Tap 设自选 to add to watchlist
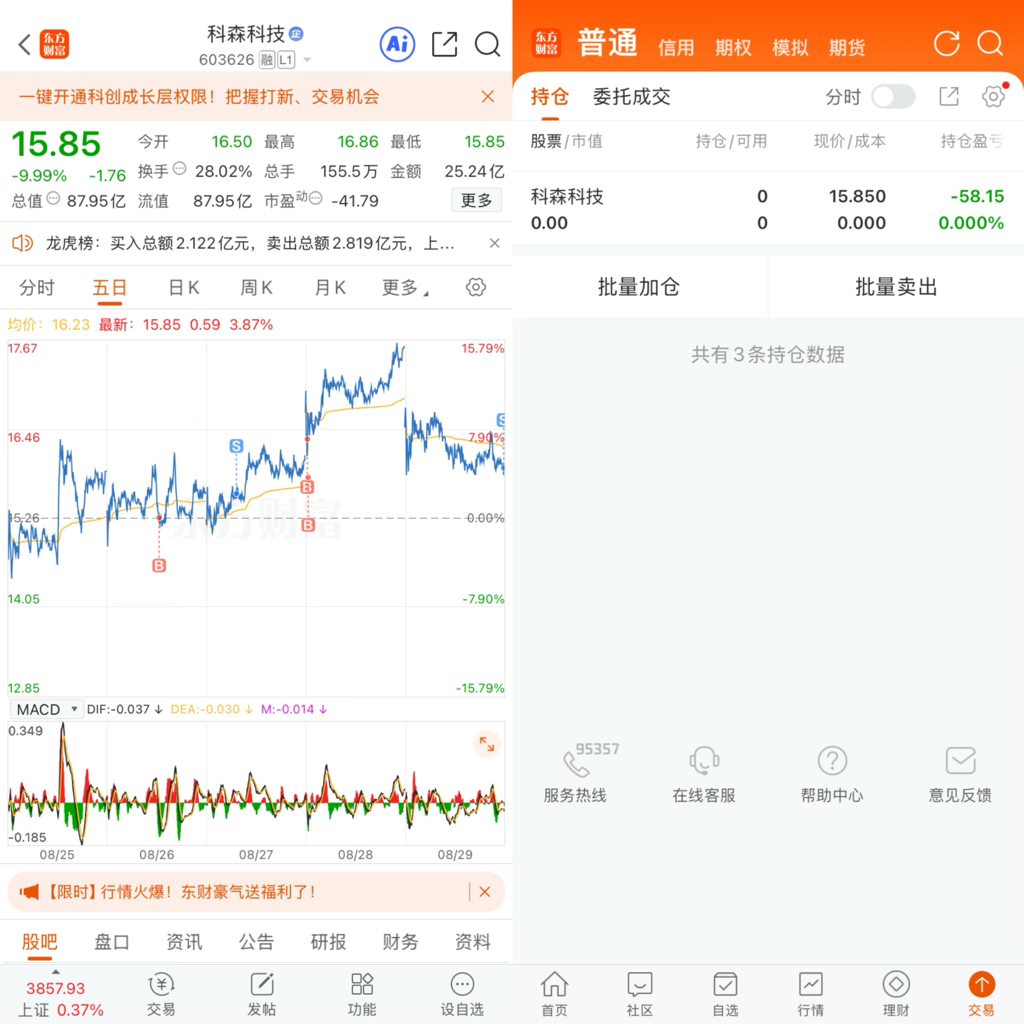Viewport: 1024px width, 1024px height. (x=462, y=995)
